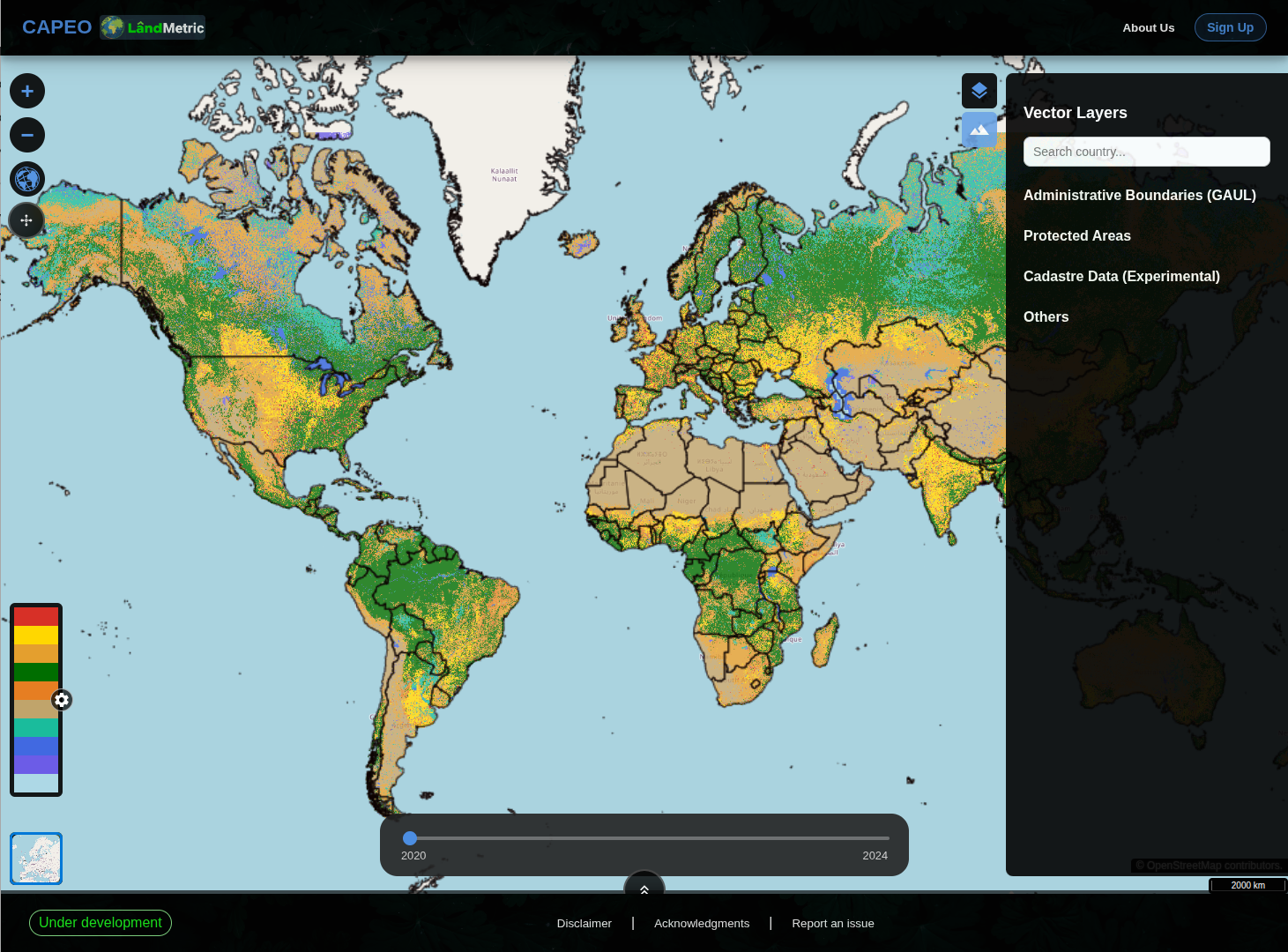Select the blue legend swatch

(x=36, y=746)
